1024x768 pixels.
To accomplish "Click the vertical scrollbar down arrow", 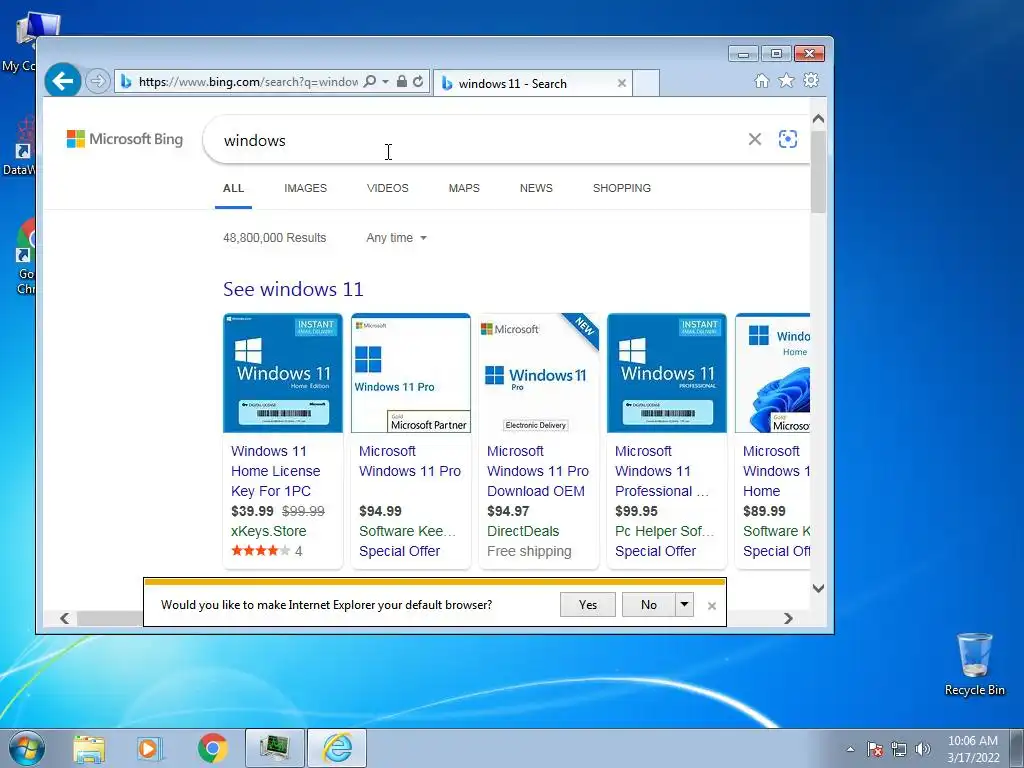I will pyautogui.click(x=818, y=588).
